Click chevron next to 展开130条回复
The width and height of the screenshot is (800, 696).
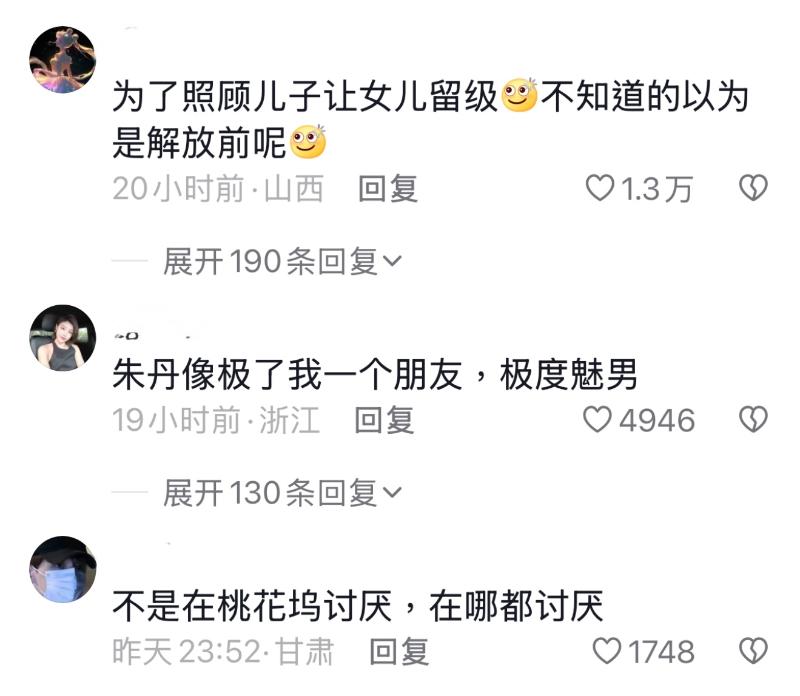click(392, 493)
